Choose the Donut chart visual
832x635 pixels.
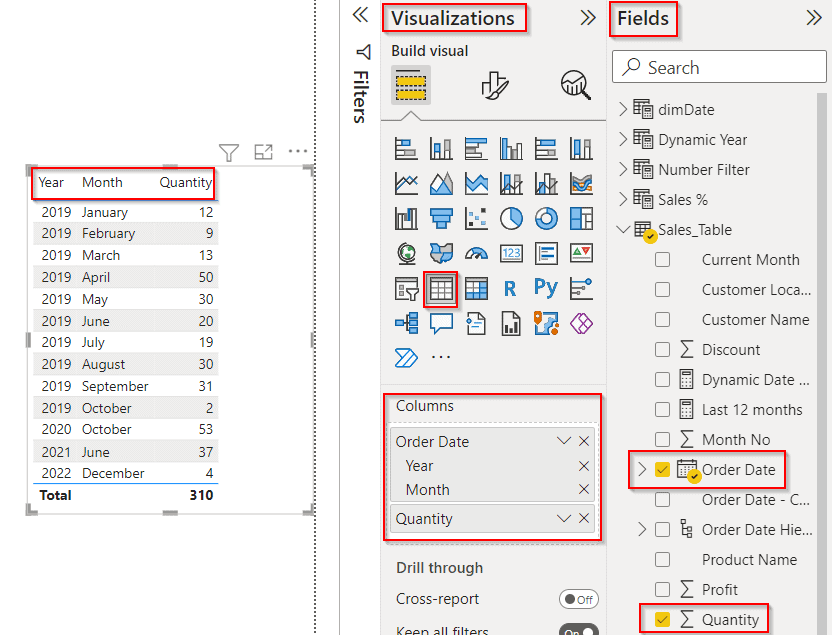[546, 219]
